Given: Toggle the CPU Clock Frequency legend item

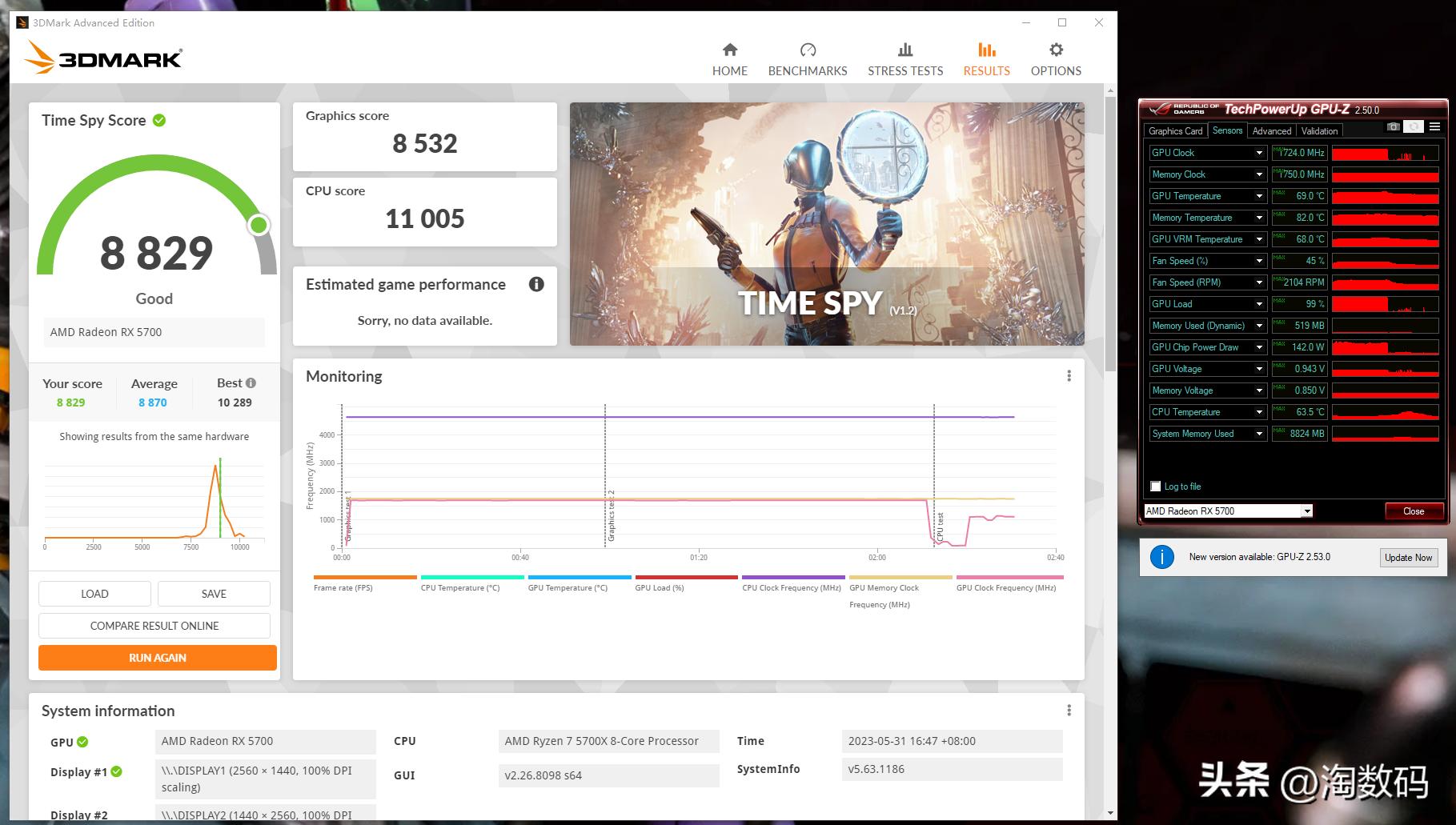Looking at the screenshot, I should [x=791, y=587].
